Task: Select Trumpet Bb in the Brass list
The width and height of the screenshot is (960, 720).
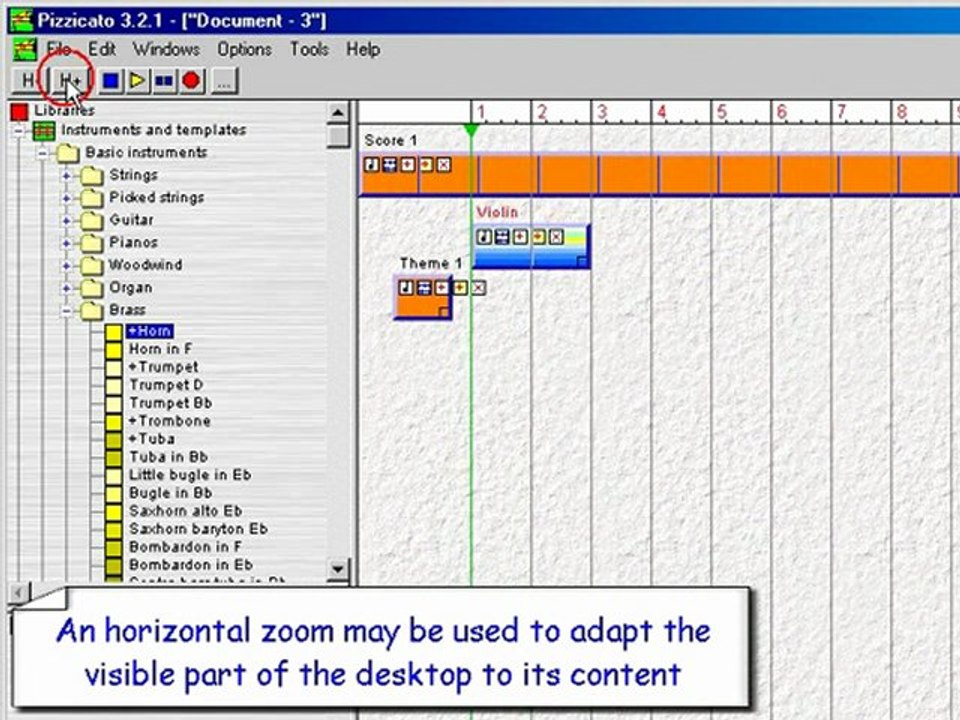Action: [170, 403]
